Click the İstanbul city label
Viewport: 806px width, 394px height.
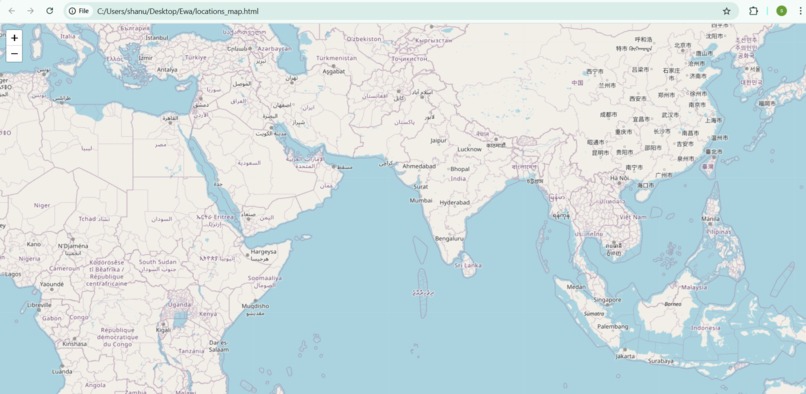pos(157,38)
